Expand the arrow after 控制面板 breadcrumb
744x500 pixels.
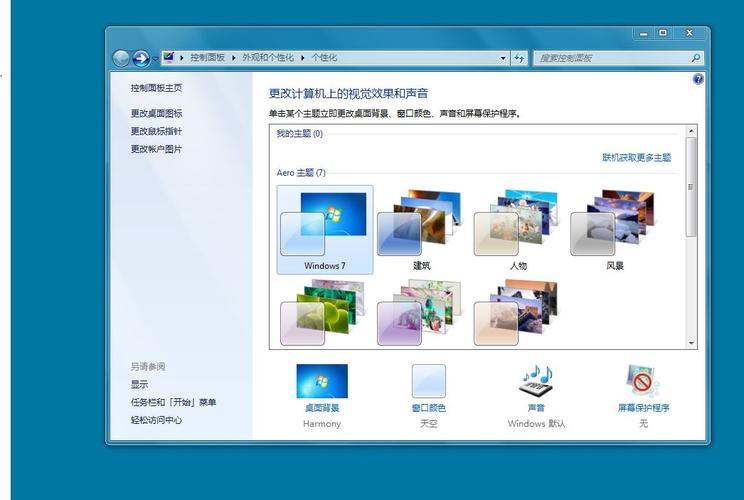coord(233,58)
